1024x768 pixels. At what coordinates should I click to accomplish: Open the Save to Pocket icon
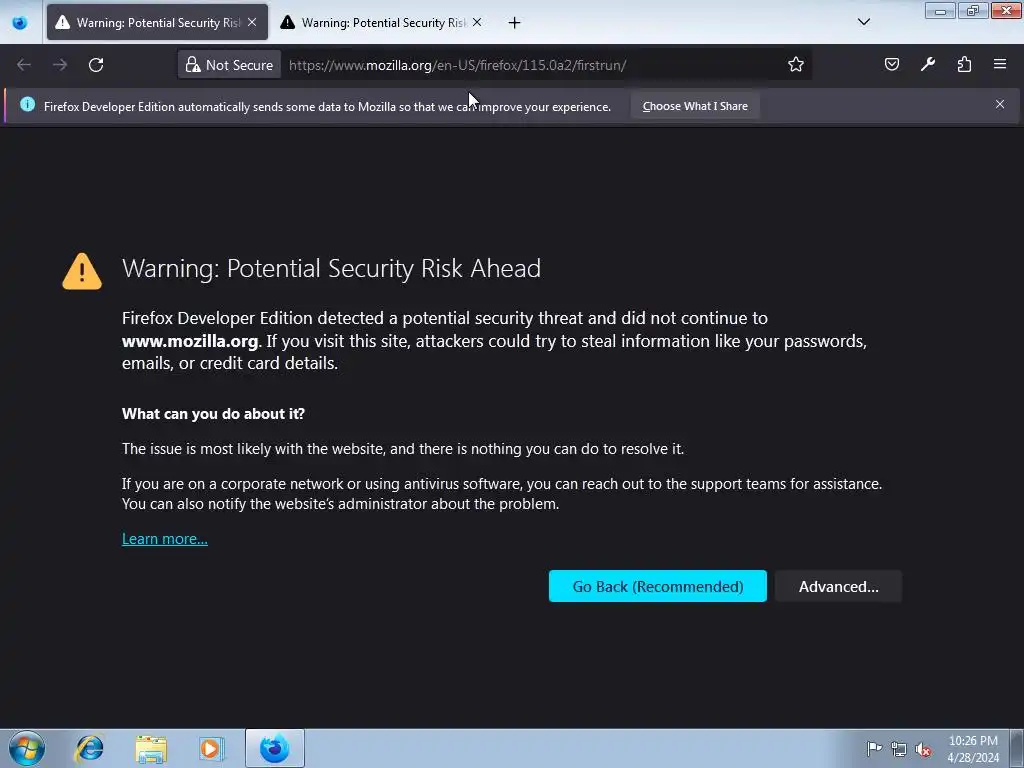tap(891, 64)
